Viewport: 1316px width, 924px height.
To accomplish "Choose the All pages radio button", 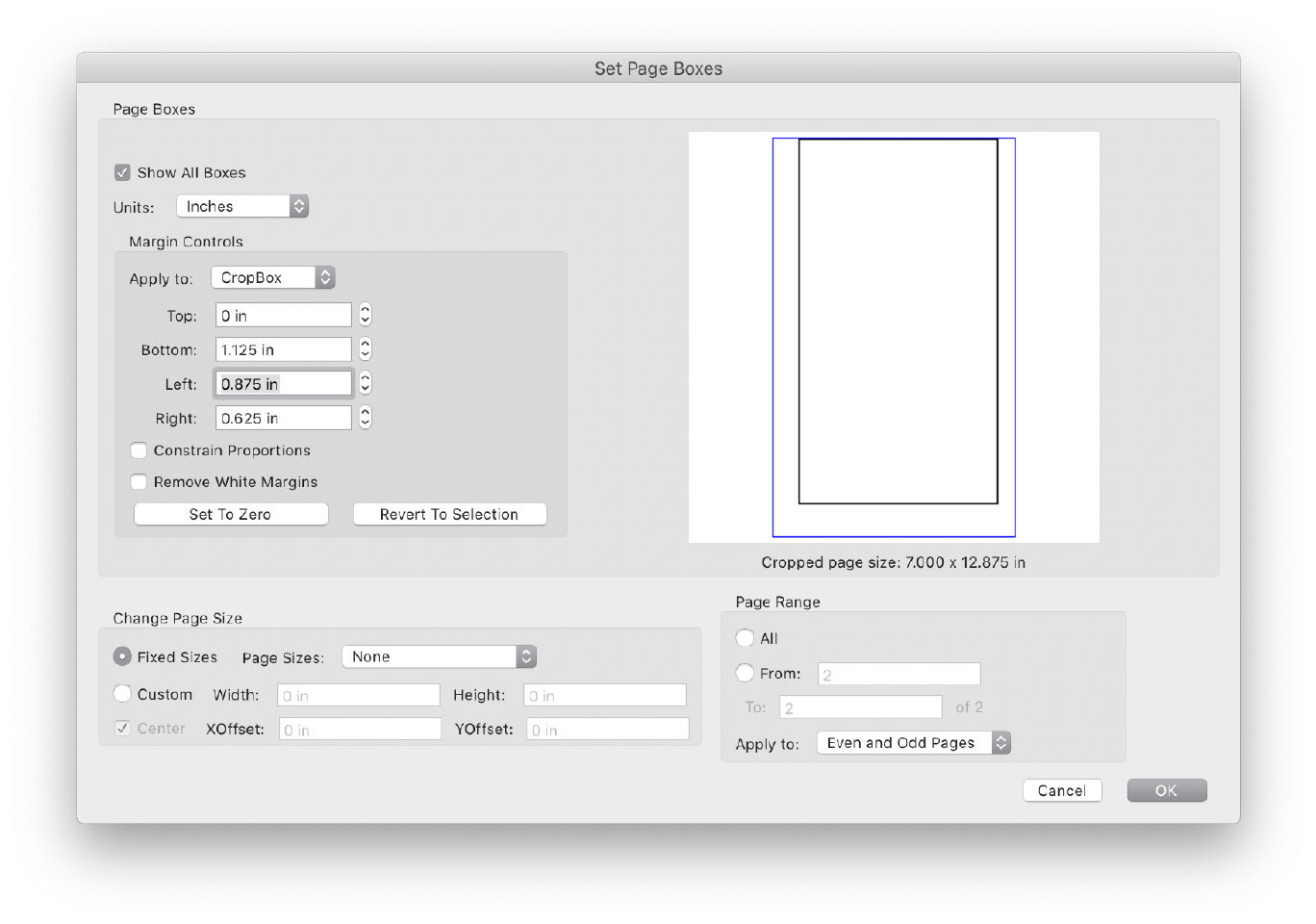I will point(745,638).
